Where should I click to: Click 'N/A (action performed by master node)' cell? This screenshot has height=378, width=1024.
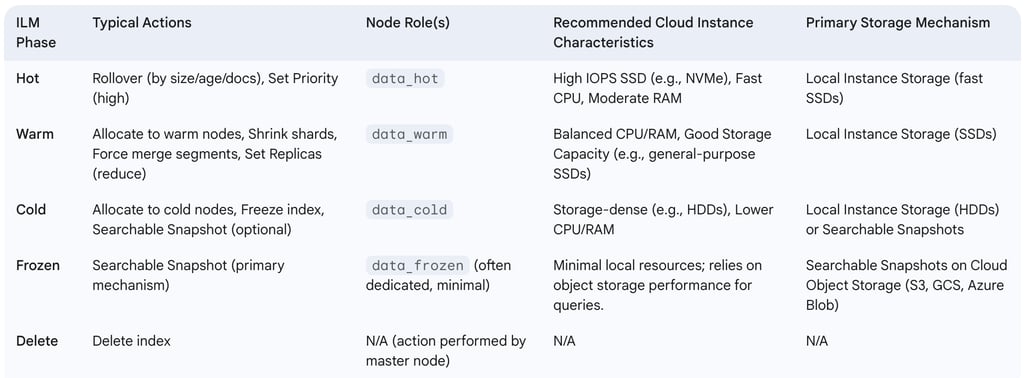tap(446, 351)
